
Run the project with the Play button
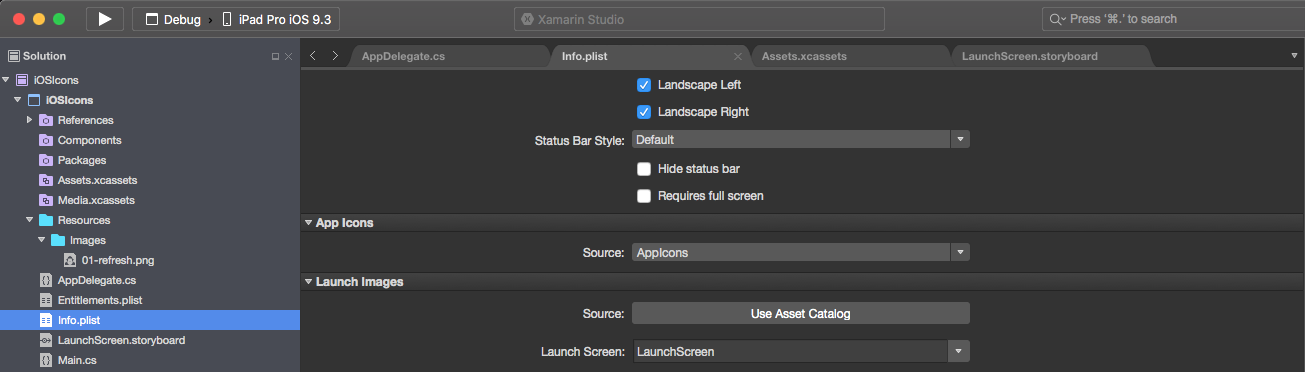105,19
